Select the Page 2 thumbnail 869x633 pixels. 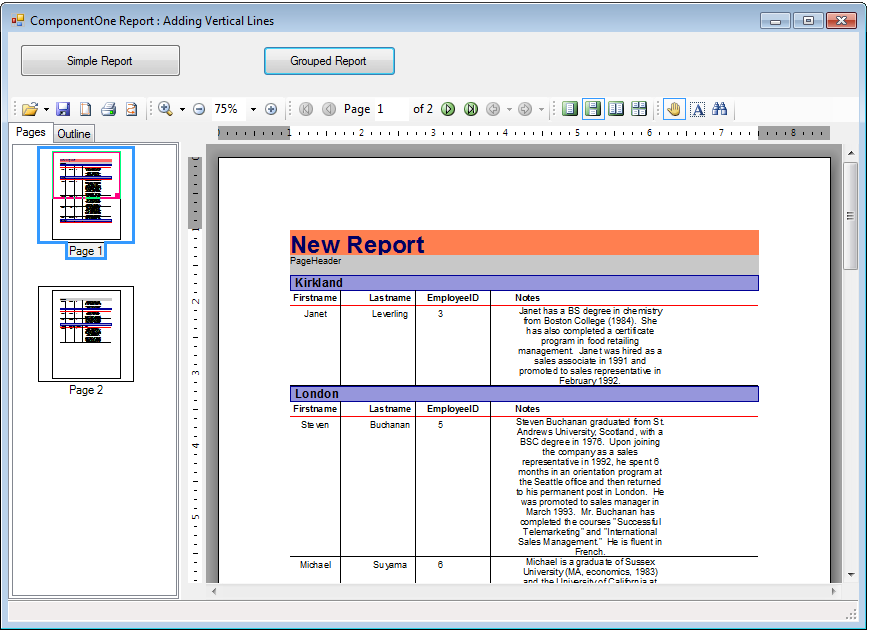86,334
